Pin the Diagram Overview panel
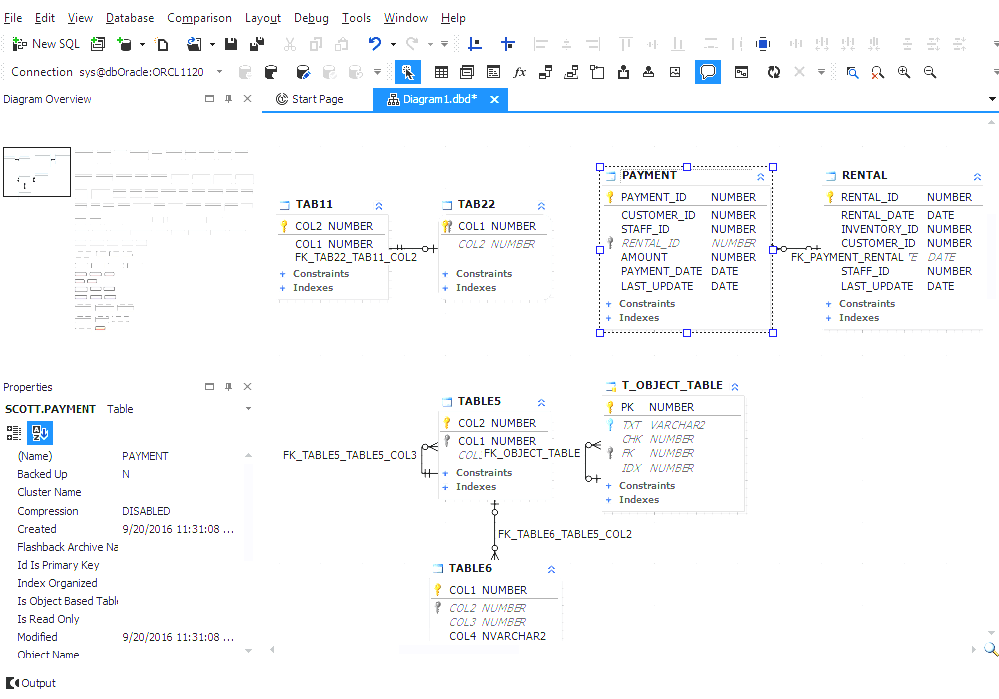This screenshot has width=999, height=699. coord(229,99)
